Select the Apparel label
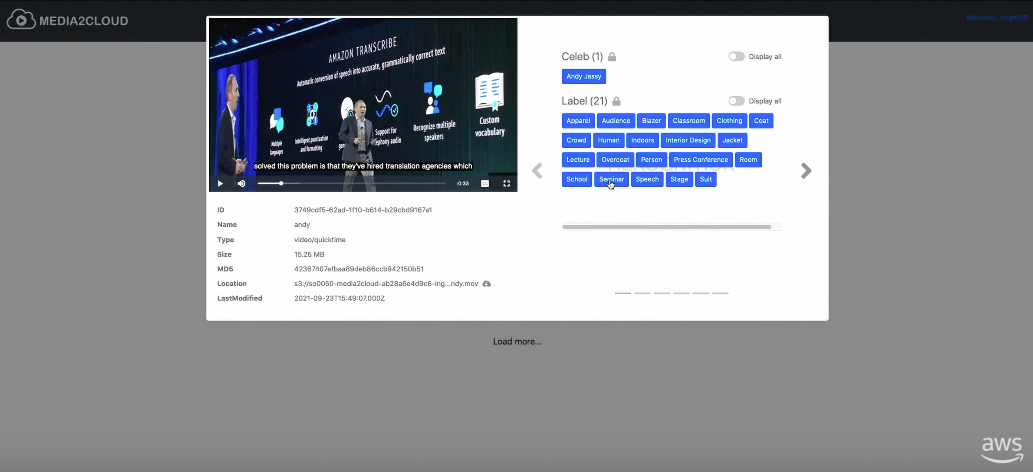 pyautogui.click(x=578, y=121)
